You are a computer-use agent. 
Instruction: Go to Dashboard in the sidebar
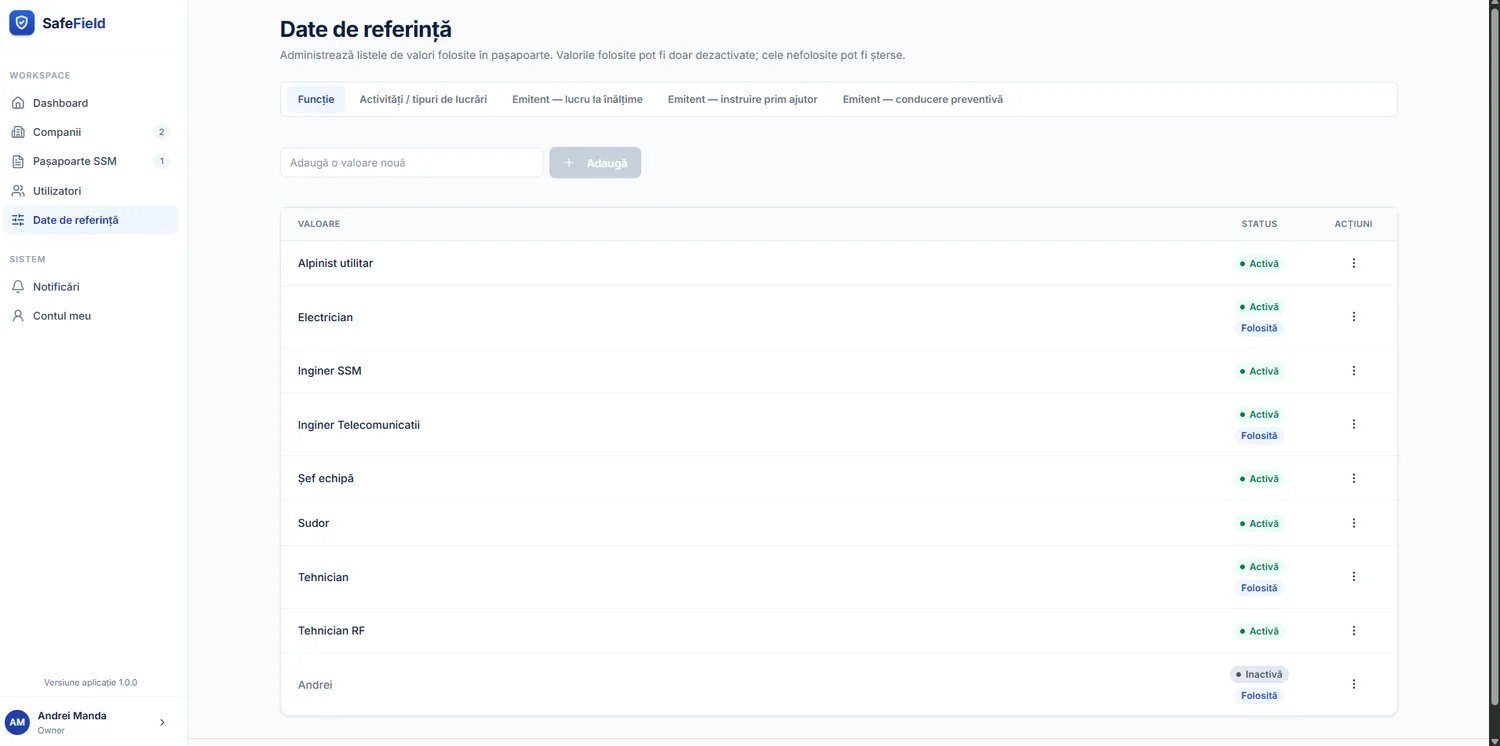point(90,103)
